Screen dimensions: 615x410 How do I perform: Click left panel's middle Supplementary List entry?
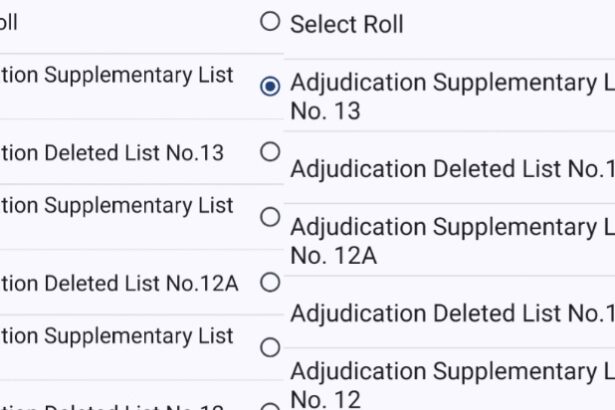point(117,205)
